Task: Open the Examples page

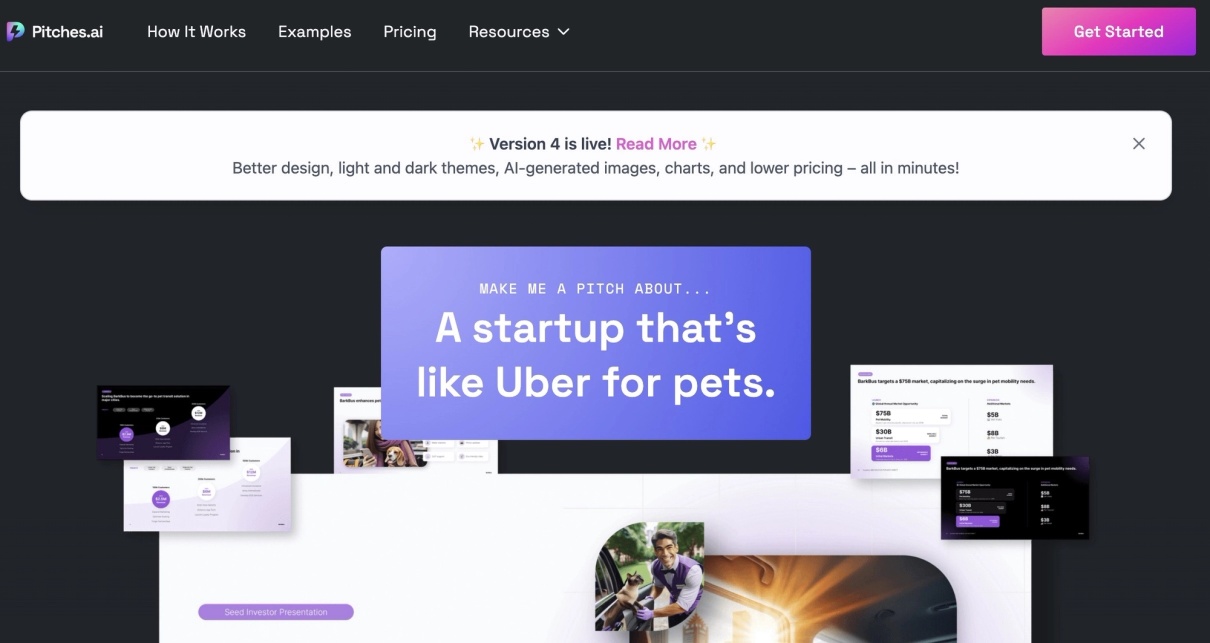Action: pyautogui.click(x=315, y=32)
